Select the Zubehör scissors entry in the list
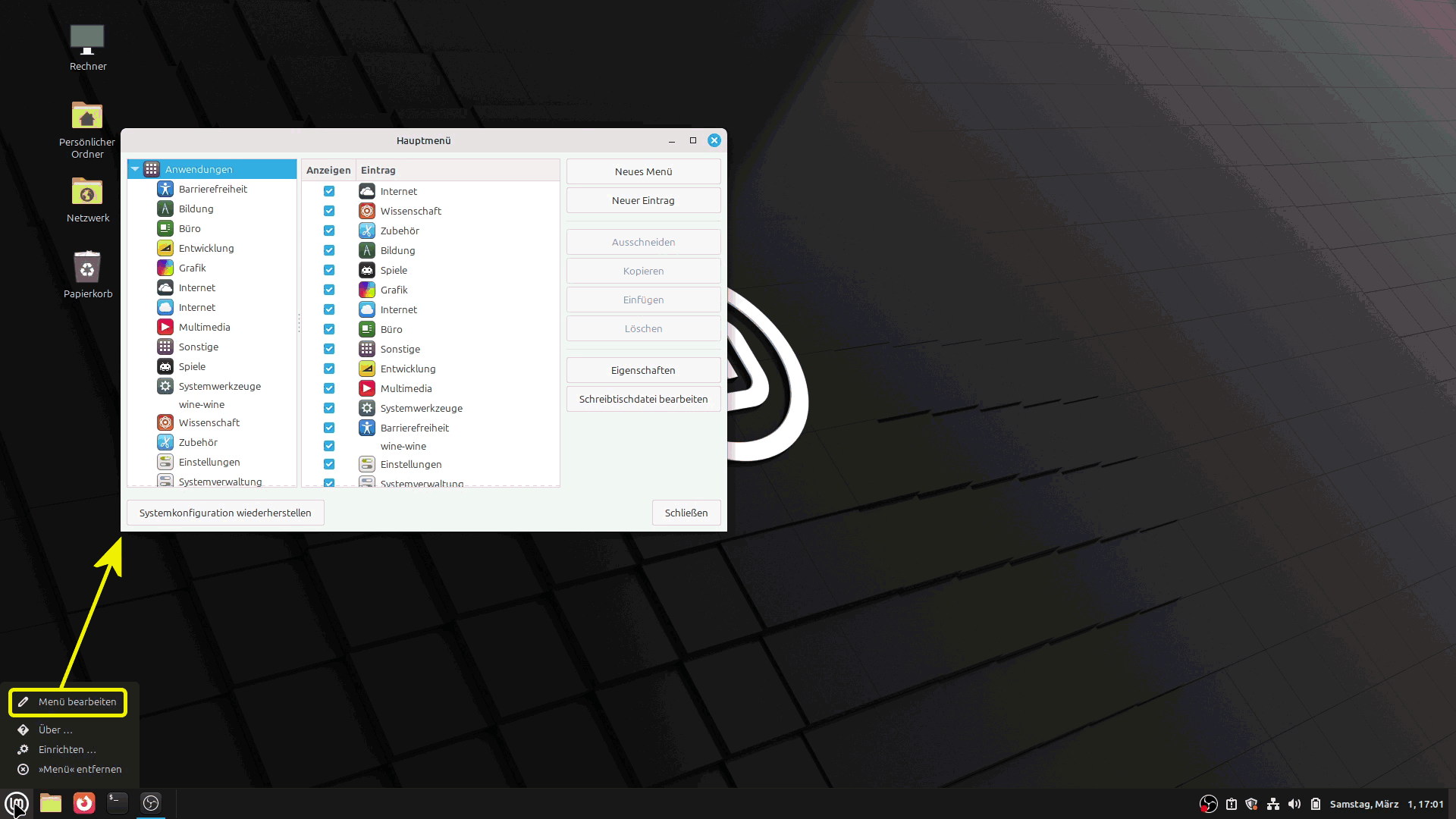Viewport: 1456px width, 819px height. pyautogui.click(x=399, y=231)
